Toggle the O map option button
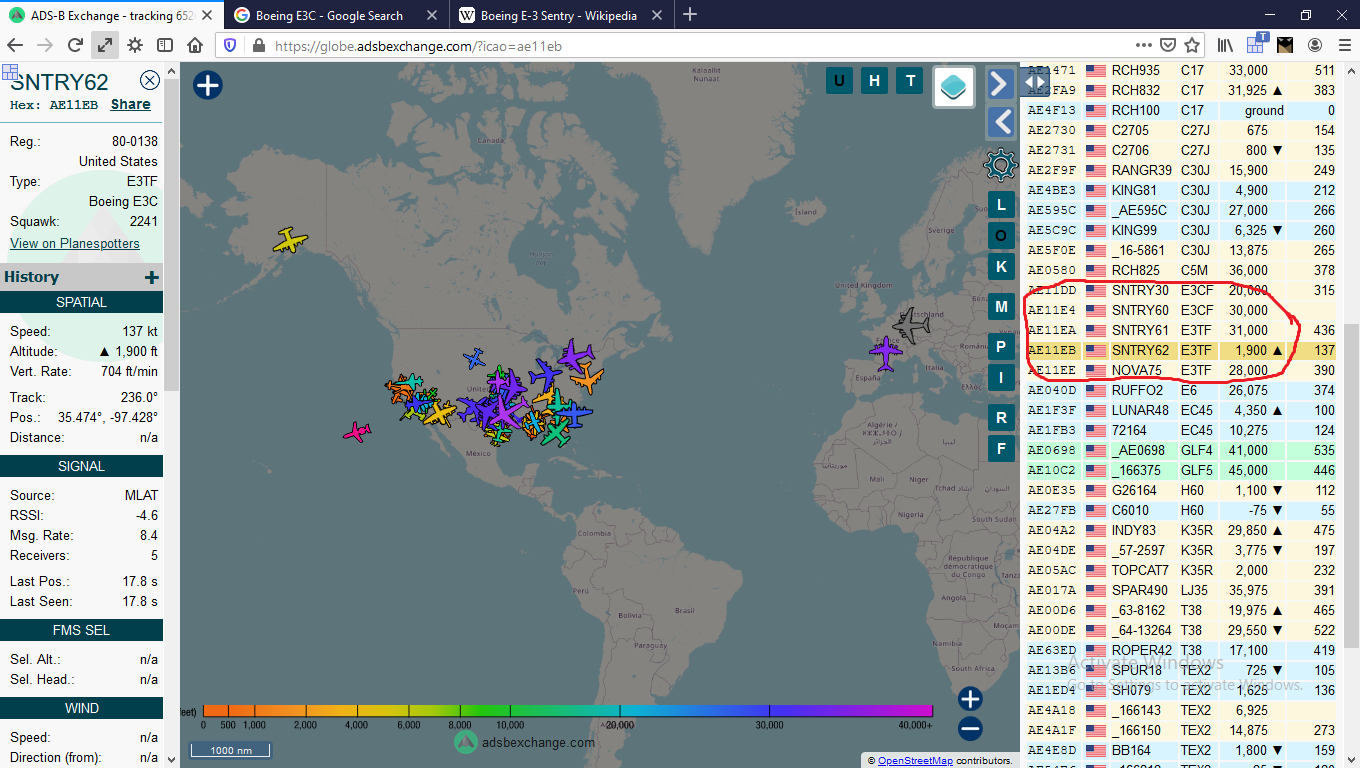Viewport: 1360px width, 768px height. point(1001,235)
